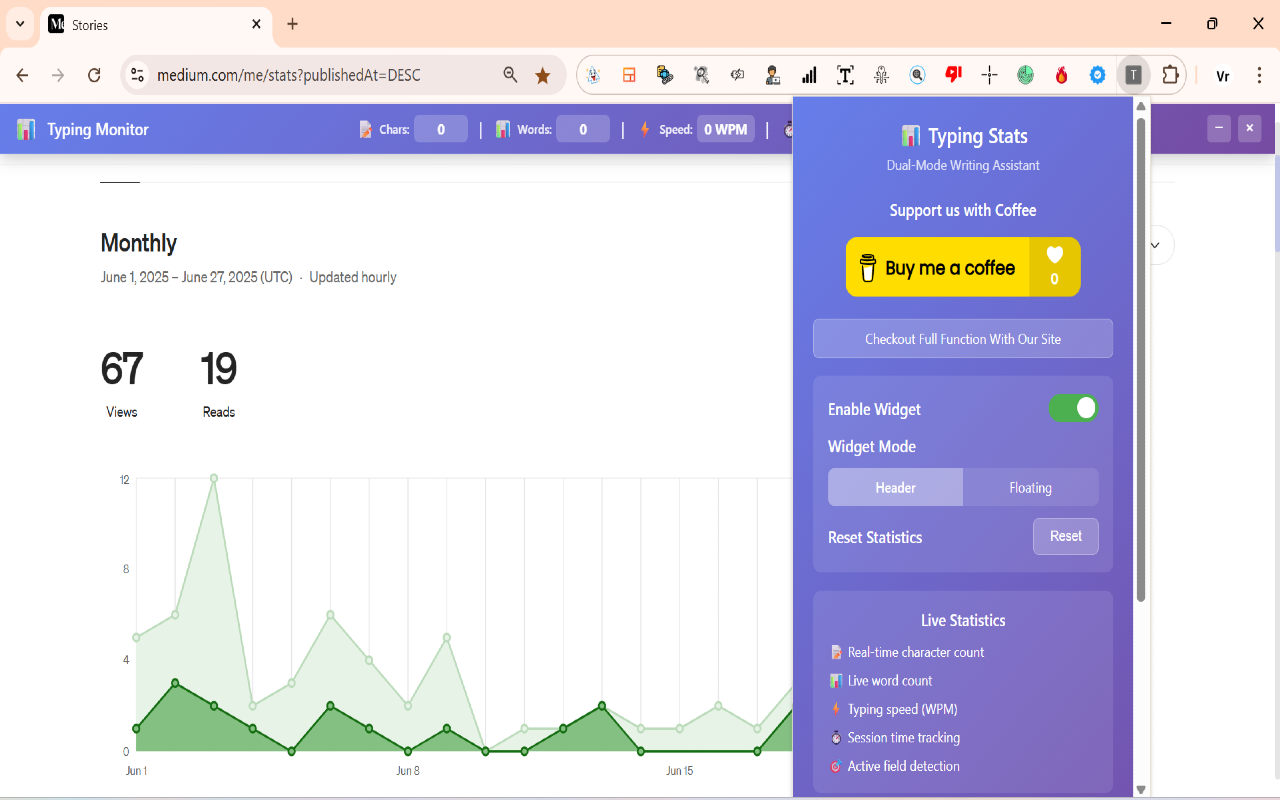Minimize the Typing Monitor header bar

tap(1218, 128)
